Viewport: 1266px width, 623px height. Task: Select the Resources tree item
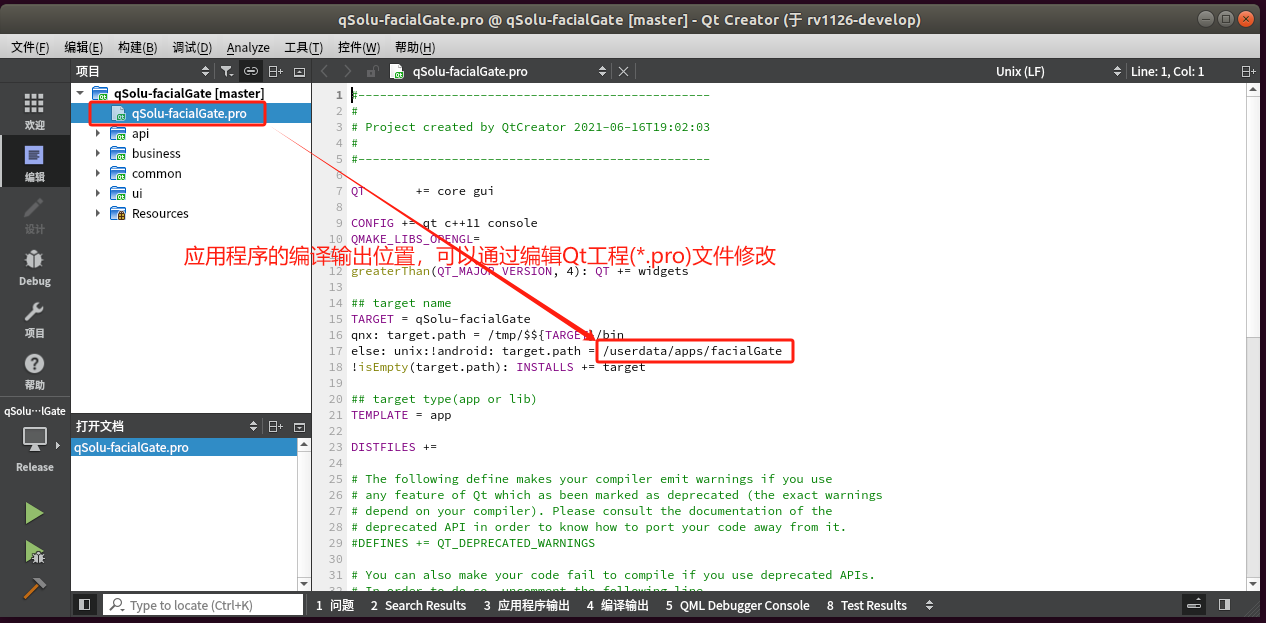click(160, 213)
